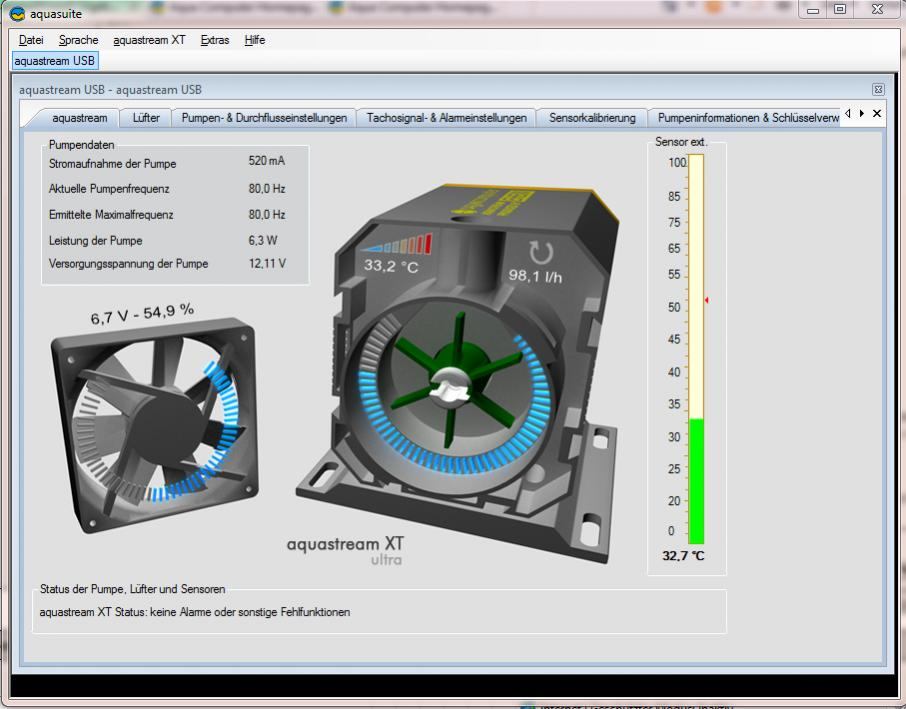Click the 32,7 °C sensor reading

pyautogui.click(x=684, y=556)
